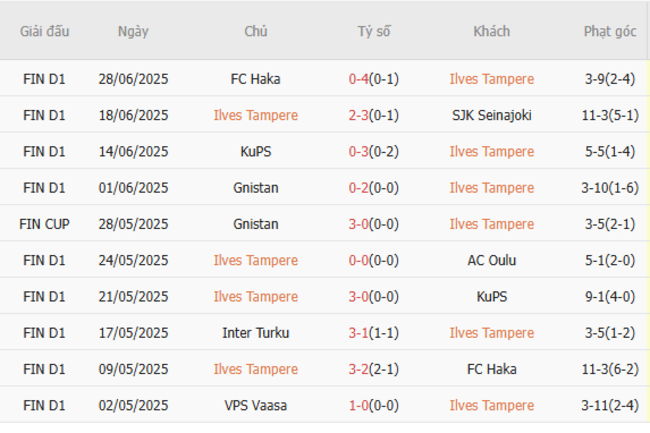
Task: Open KuPS home team on 14/06/2025
Action: pos(255,151)
